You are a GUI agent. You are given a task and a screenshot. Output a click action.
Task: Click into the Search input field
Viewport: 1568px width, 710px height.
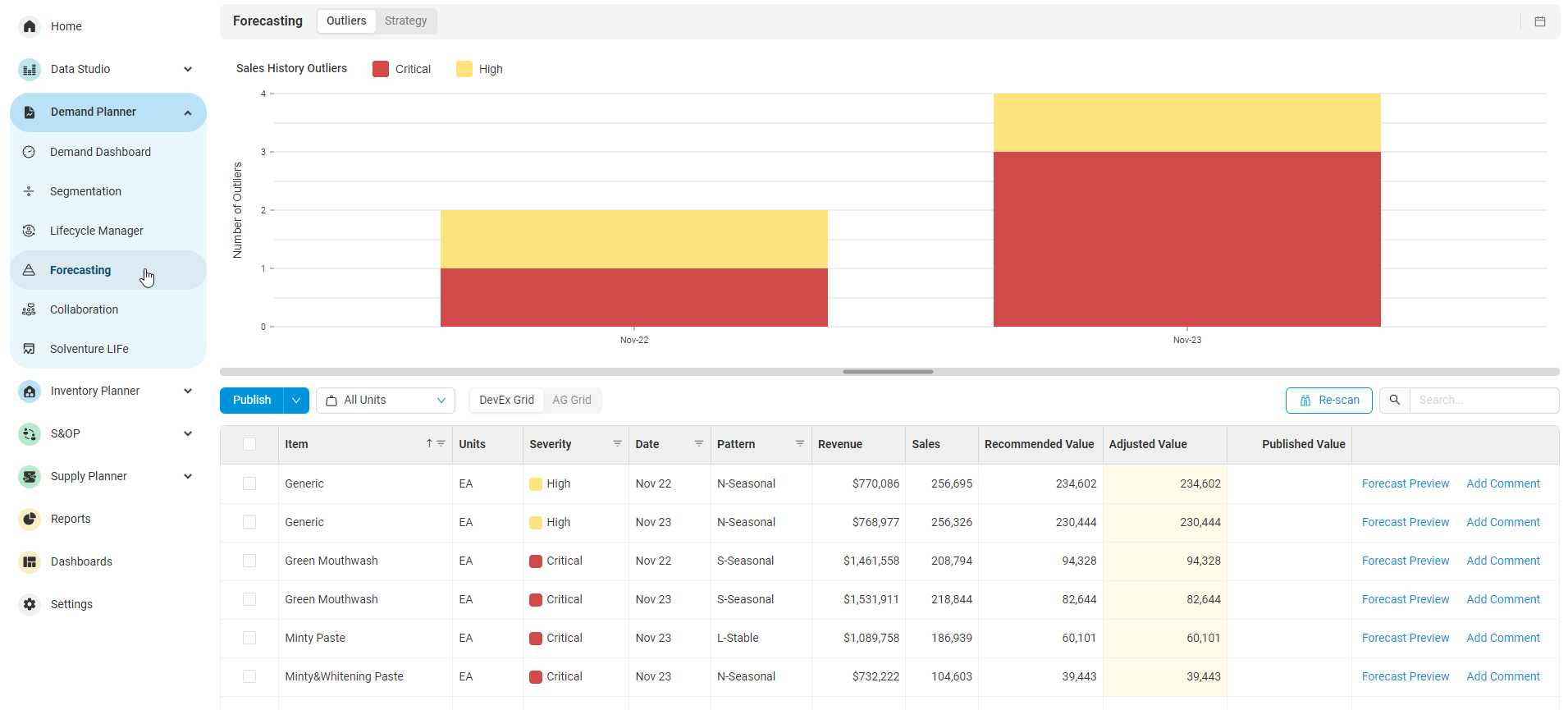(x=1484, y=401)
